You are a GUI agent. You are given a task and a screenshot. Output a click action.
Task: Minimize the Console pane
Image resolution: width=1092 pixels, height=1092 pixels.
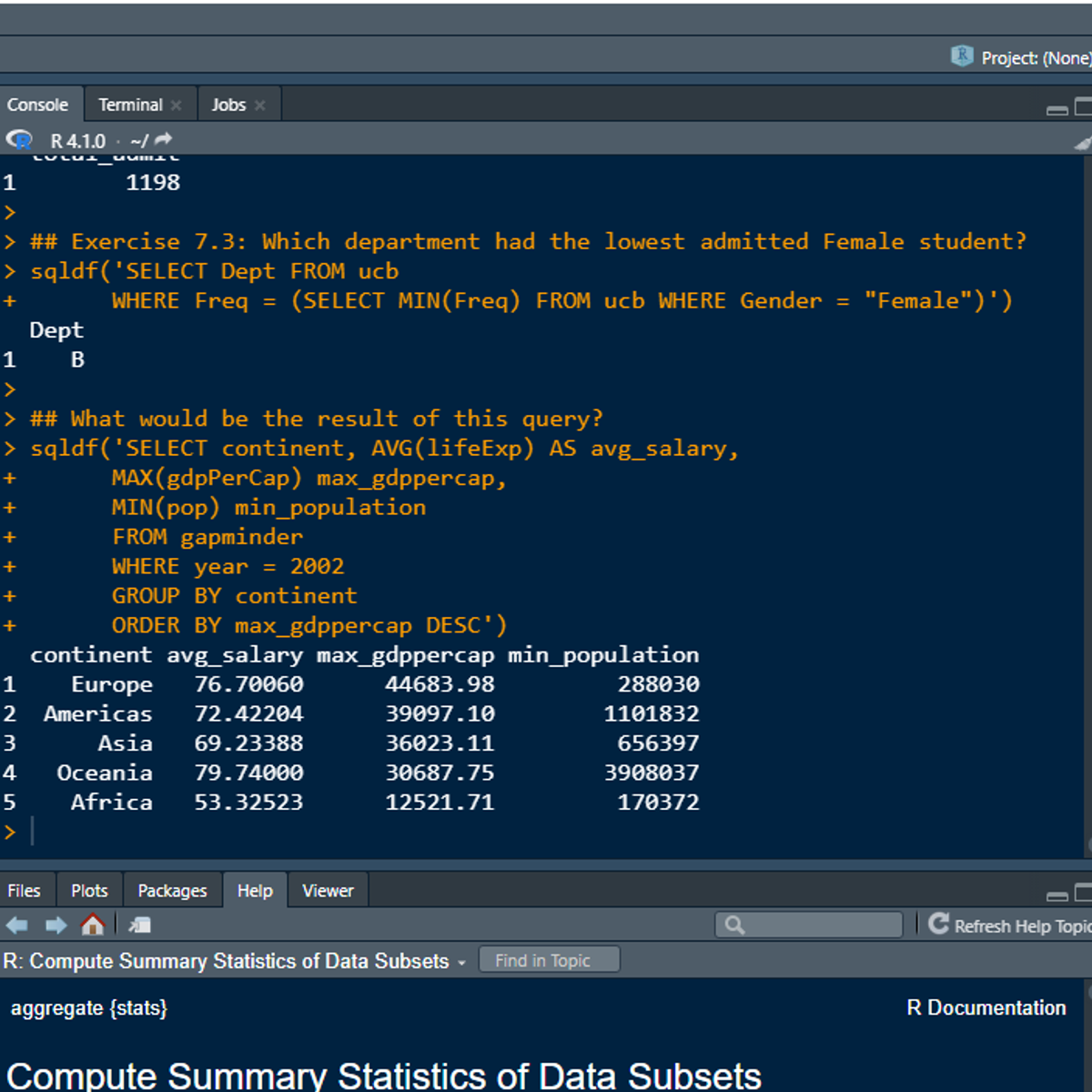(1056, 109)
